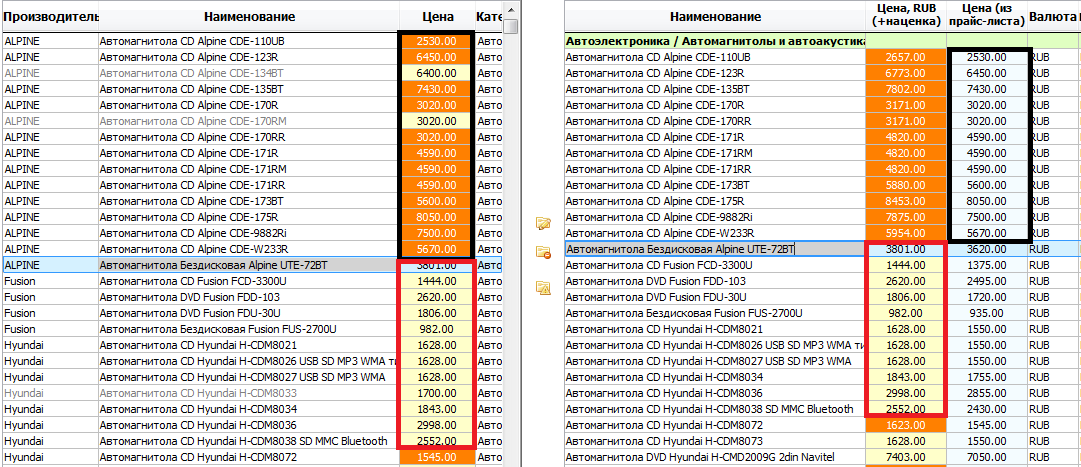Click markup price 7875.00 in right table
The image size is (1081, 467).
(x=907, y=217)
